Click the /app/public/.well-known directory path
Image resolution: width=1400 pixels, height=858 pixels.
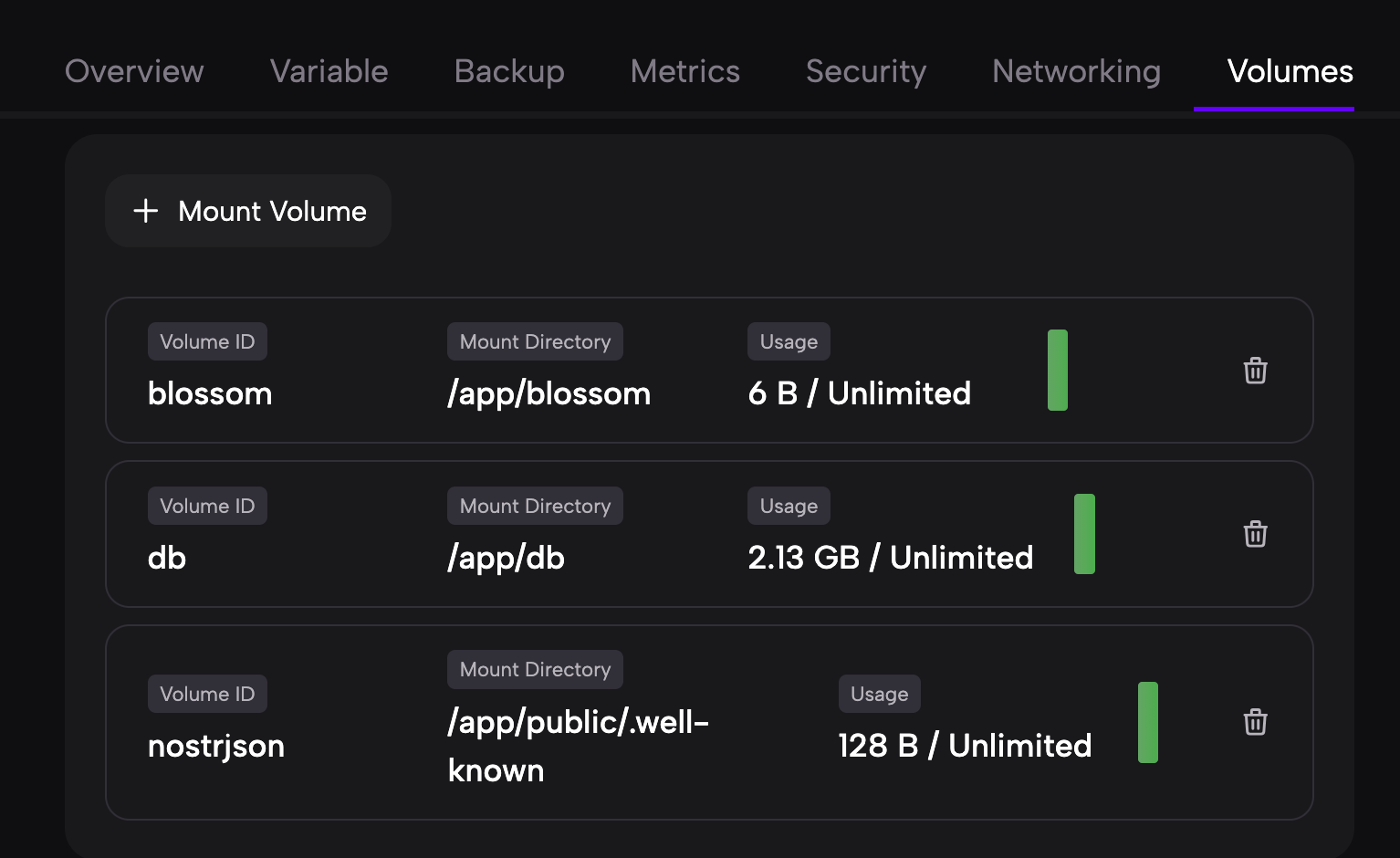(578, 746)
